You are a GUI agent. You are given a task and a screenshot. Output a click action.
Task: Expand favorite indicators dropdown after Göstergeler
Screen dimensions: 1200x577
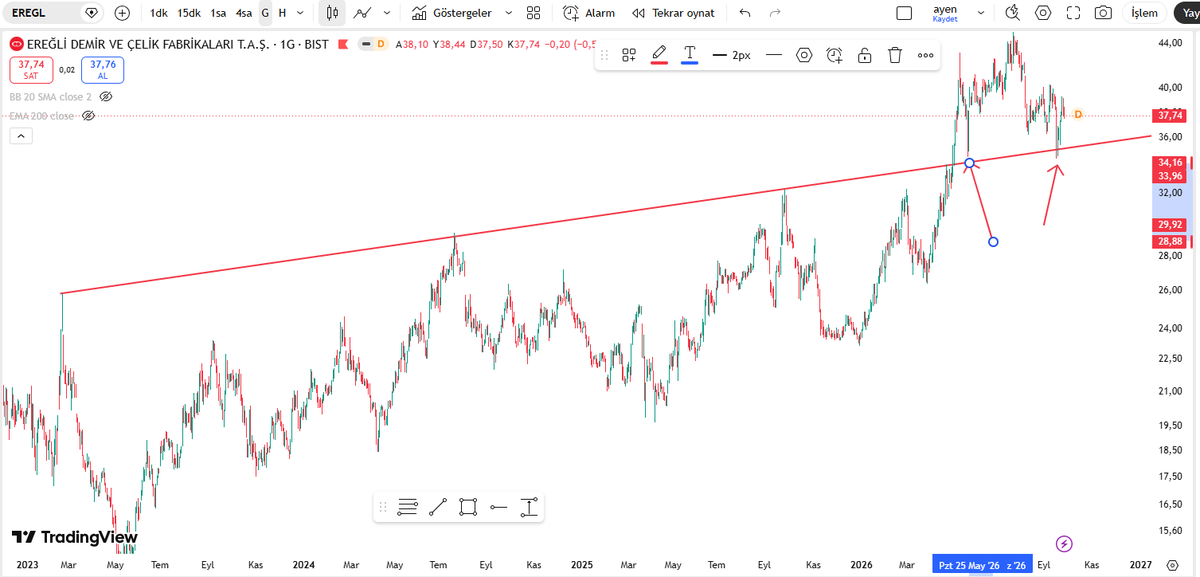pyautogui.click(x=508, y=13)
